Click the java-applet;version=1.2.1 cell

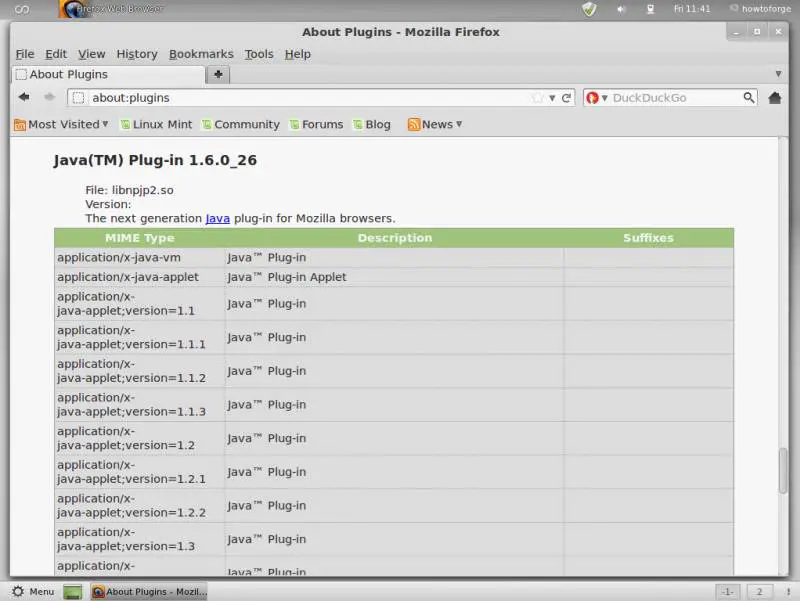point(140,472)
